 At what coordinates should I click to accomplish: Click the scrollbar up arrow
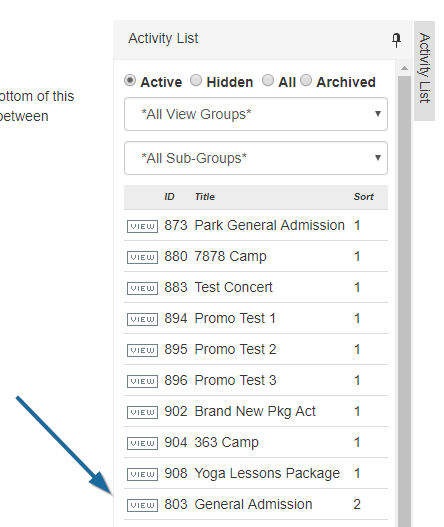405,68
